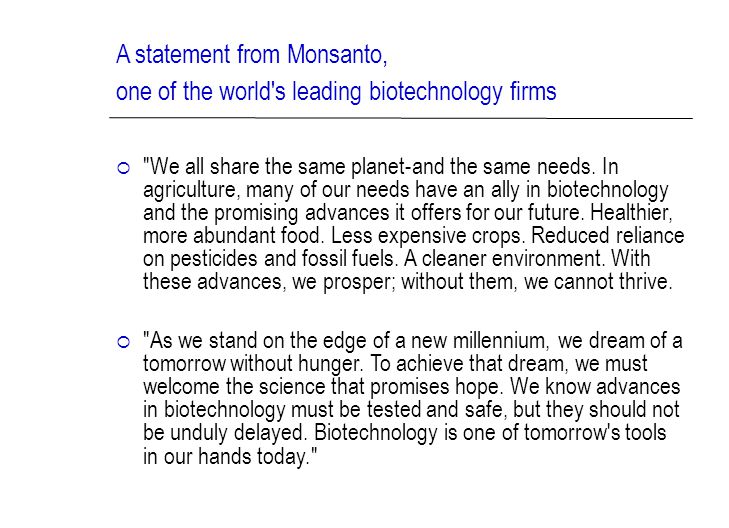The image size is (729, 528).
Task: Click the first hollow circle bullet marker
Action: click(x=124, y=168)
